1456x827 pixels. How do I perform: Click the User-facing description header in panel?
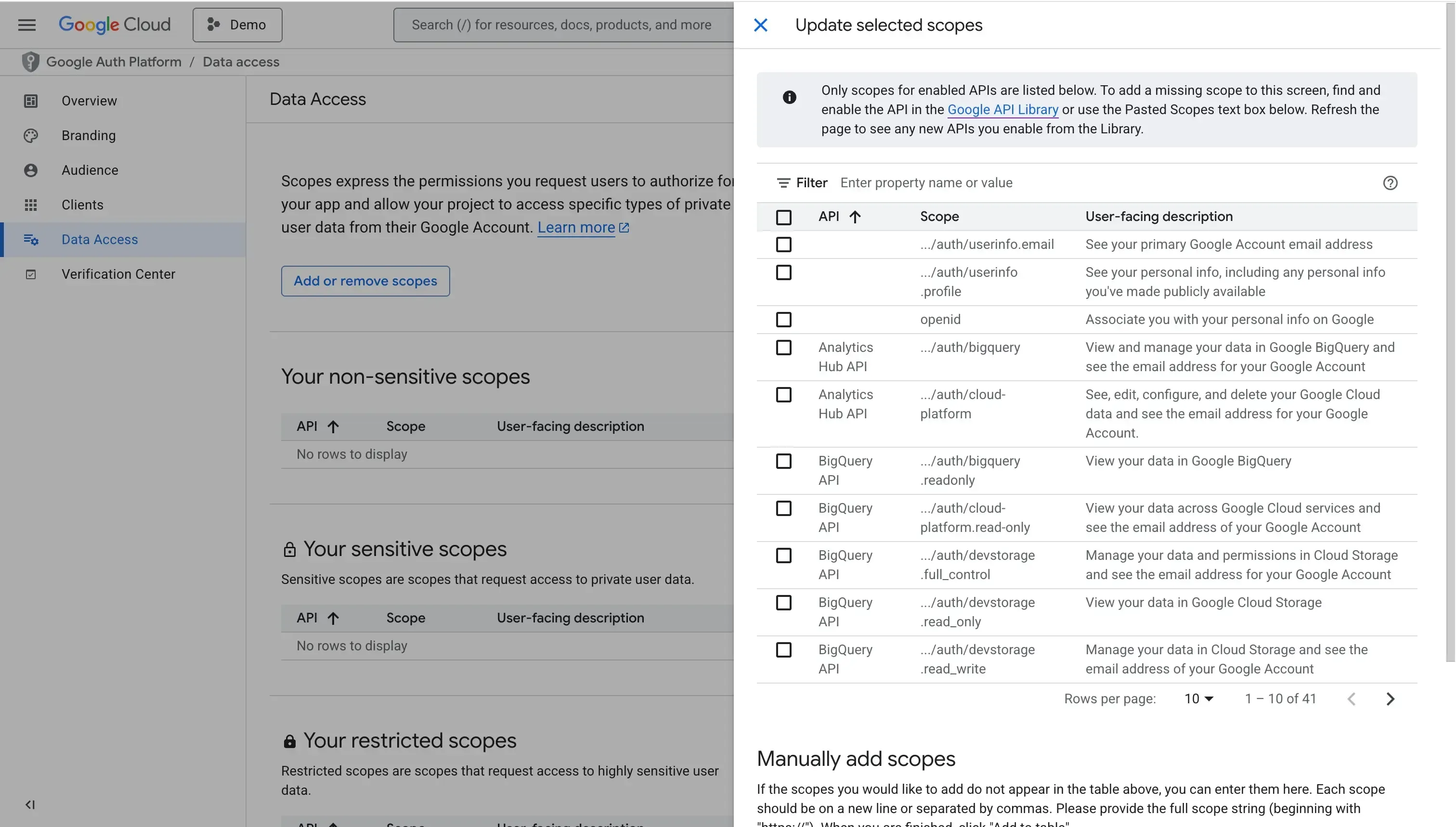pyautogui.click(x=1159, y=217)
